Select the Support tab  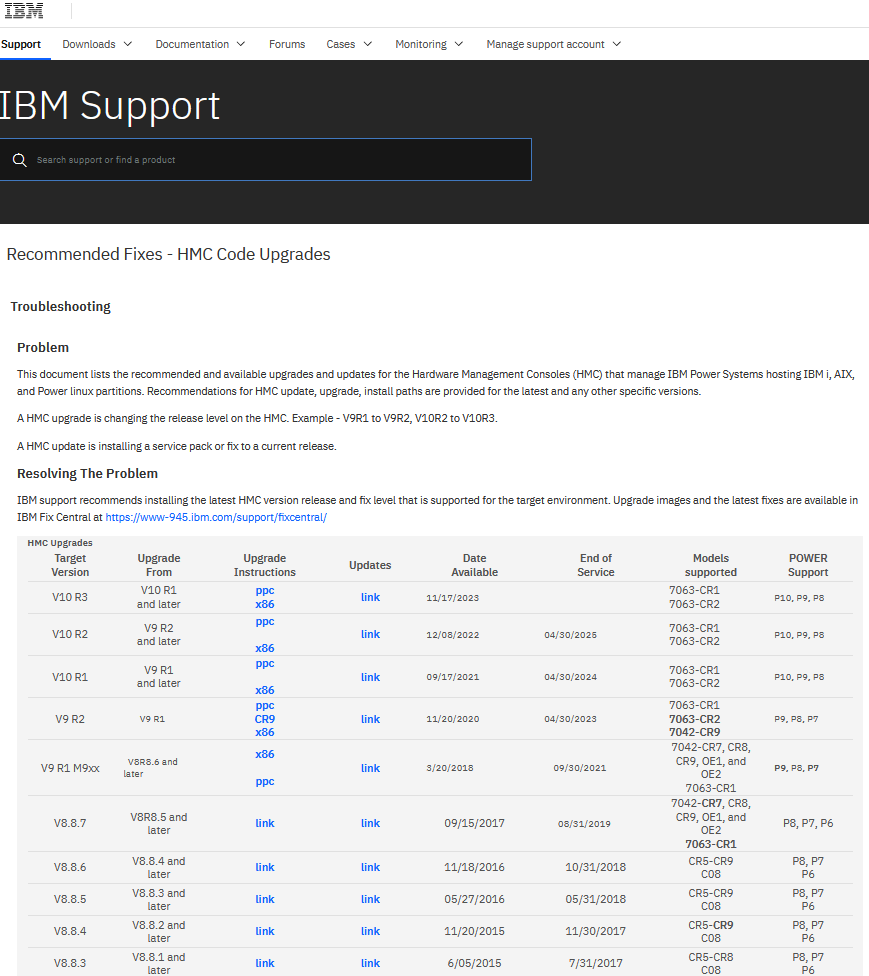point(20,44)
